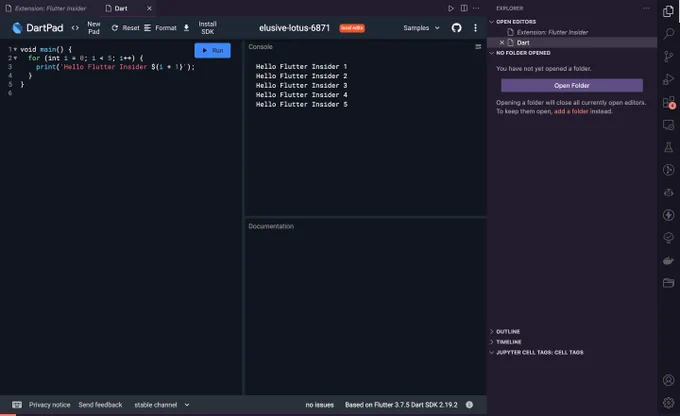Image resolution: width=680 pixels, height=416 pixels.
Task: Open the DartPad vertical dots menu
Action: click(x=475, y=28)
